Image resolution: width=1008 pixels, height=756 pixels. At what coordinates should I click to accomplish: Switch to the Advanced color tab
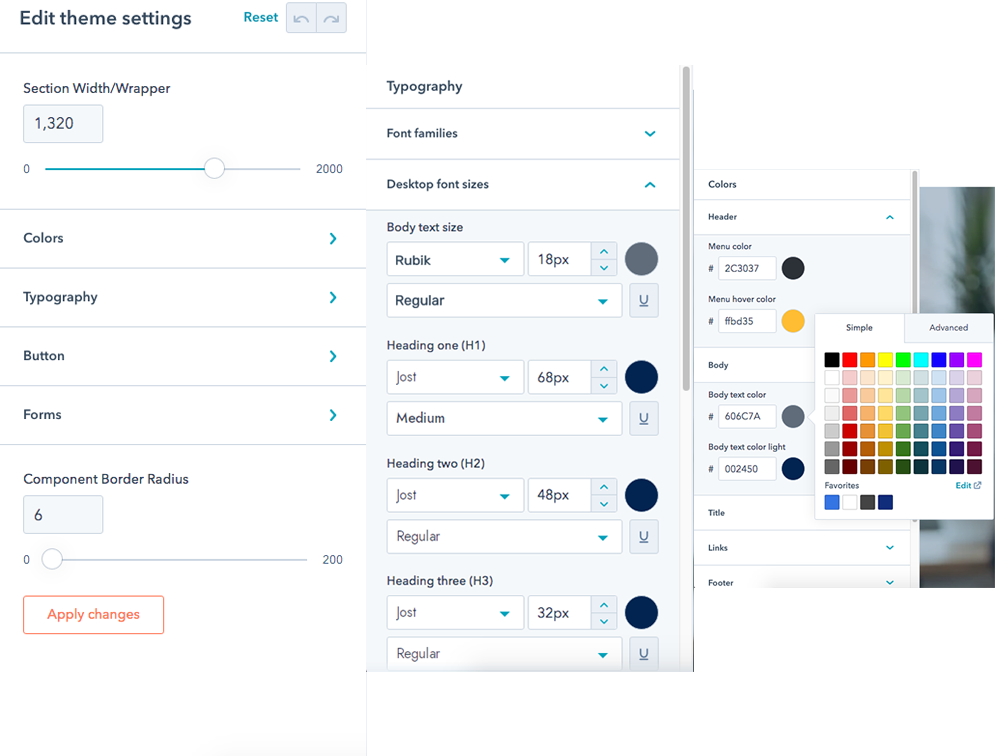click(947, 327)
